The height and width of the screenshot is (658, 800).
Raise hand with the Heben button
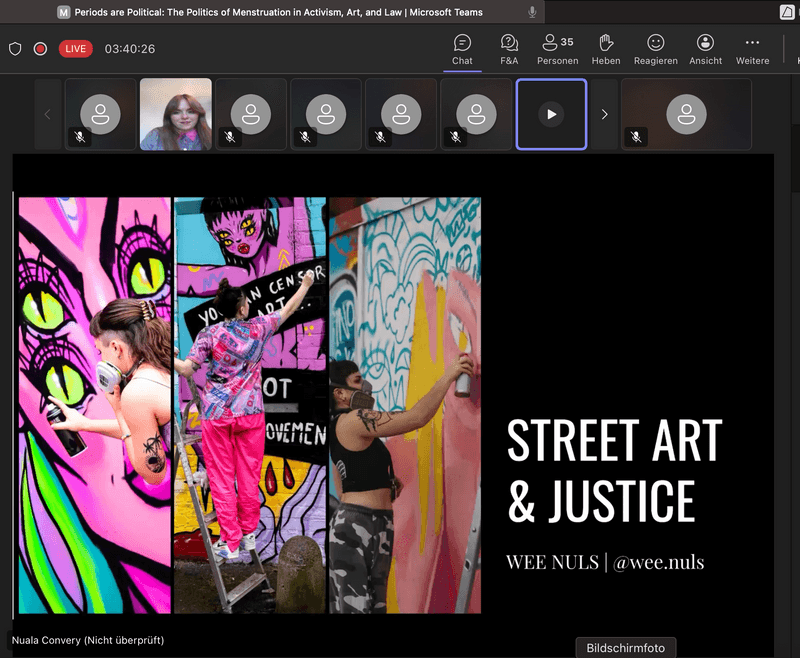(605, 49)
